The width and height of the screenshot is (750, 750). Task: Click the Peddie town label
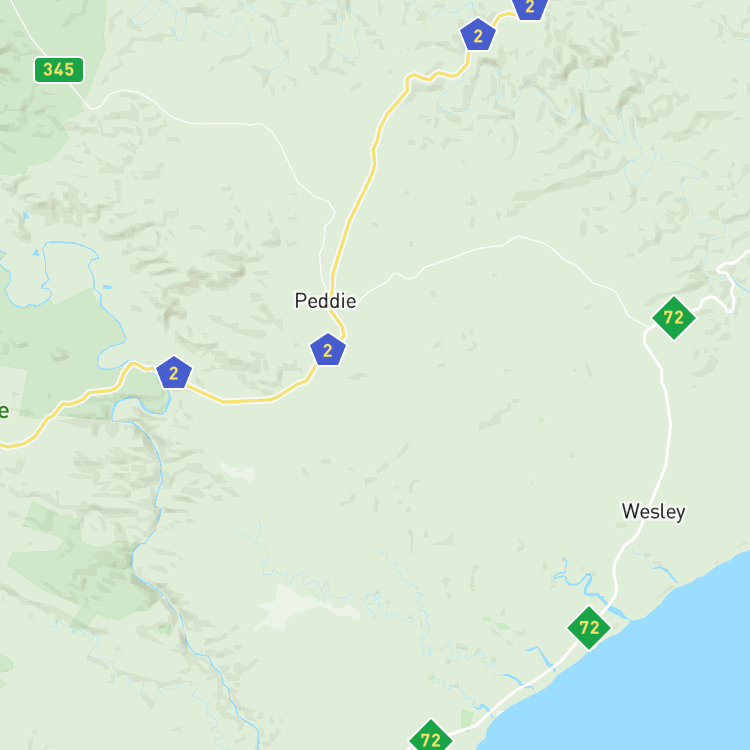pos(325,301)
